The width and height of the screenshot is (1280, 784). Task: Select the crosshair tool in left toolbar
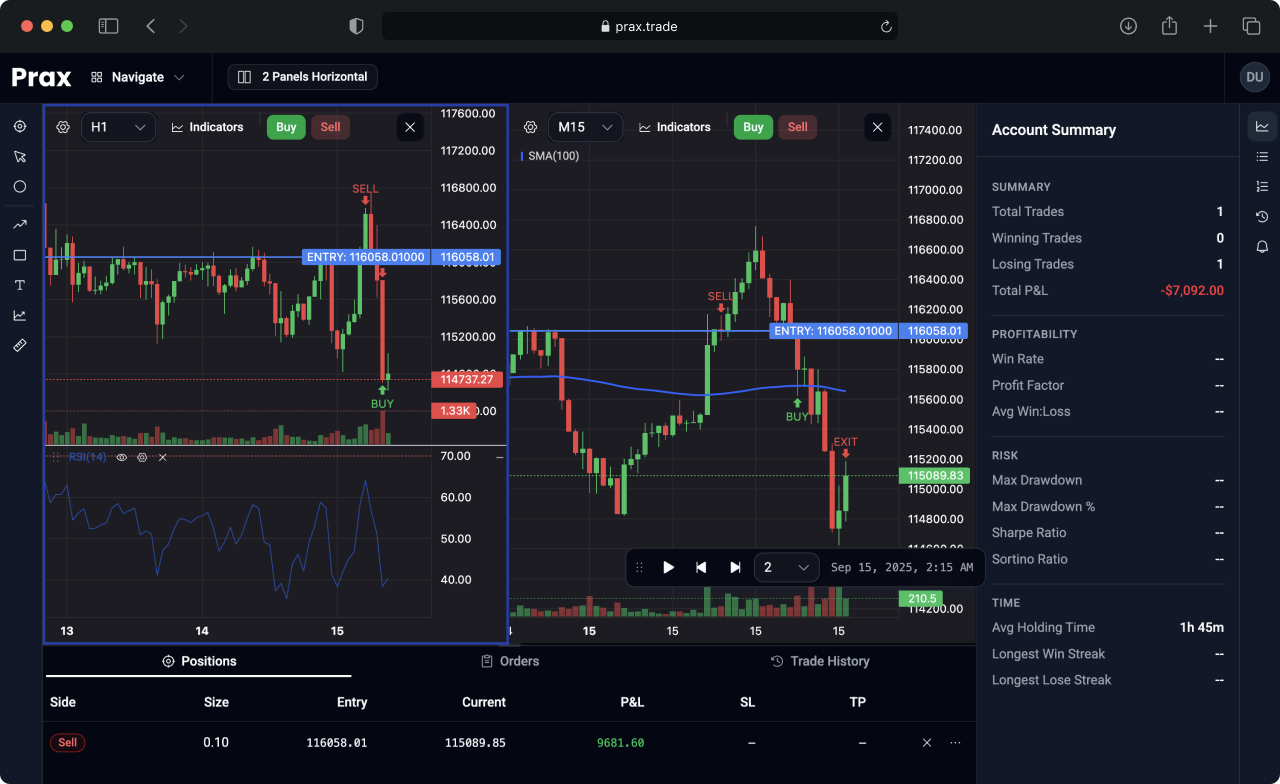19,126
